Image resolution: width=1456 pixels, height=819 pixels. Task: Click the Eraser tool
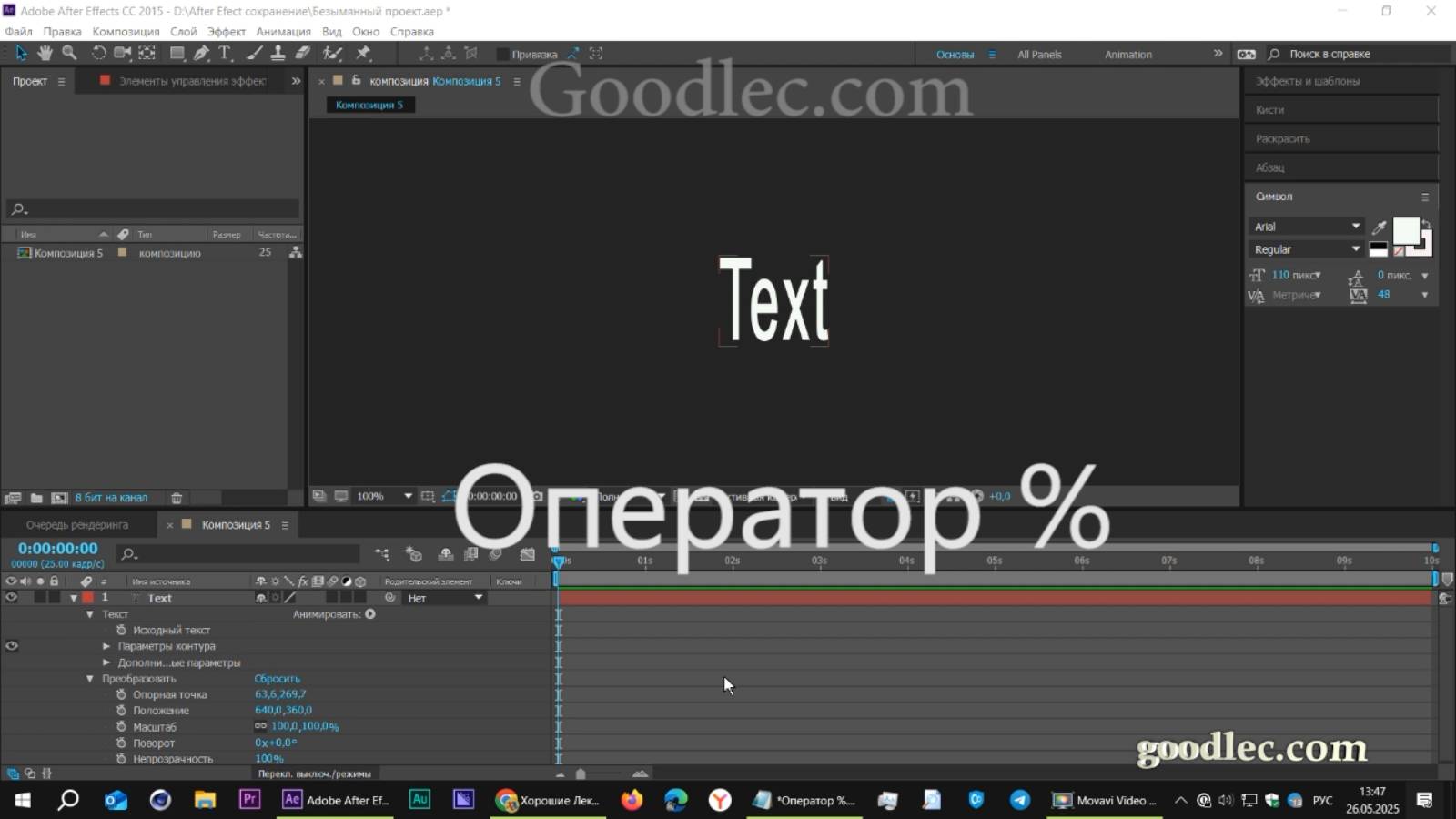(302, 53)
